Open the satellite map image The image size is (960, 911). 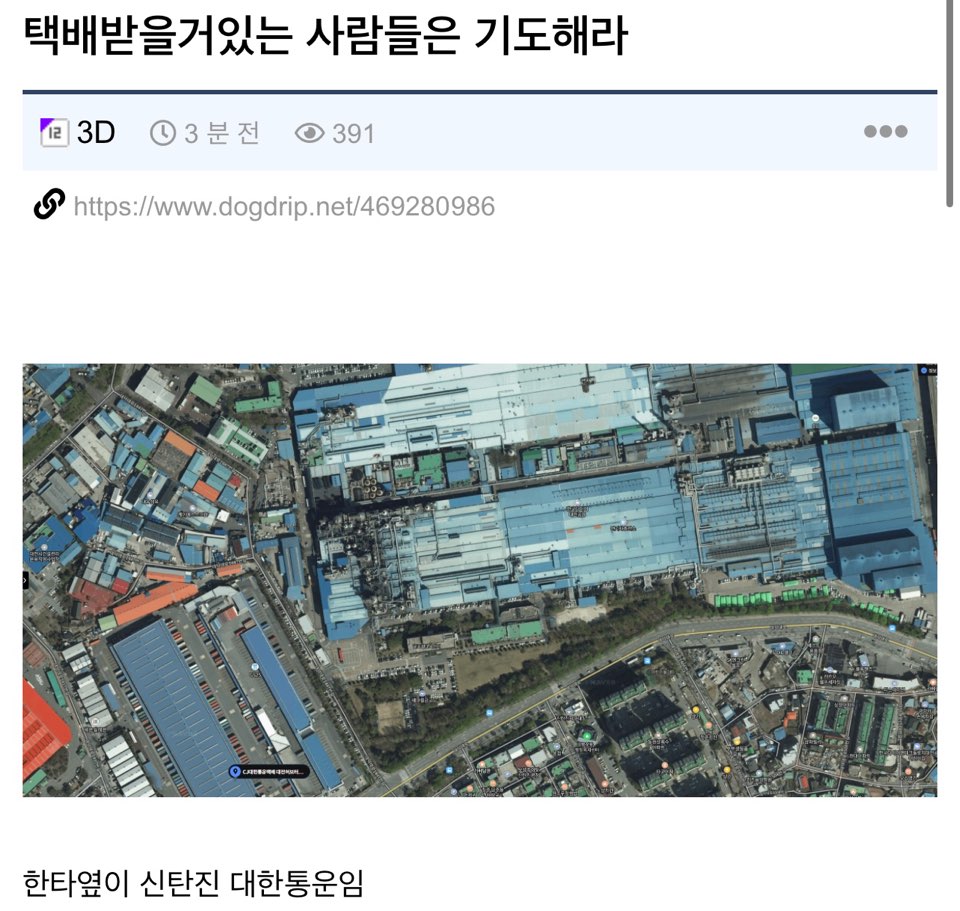pyautogui.click(x=480, y=580)
